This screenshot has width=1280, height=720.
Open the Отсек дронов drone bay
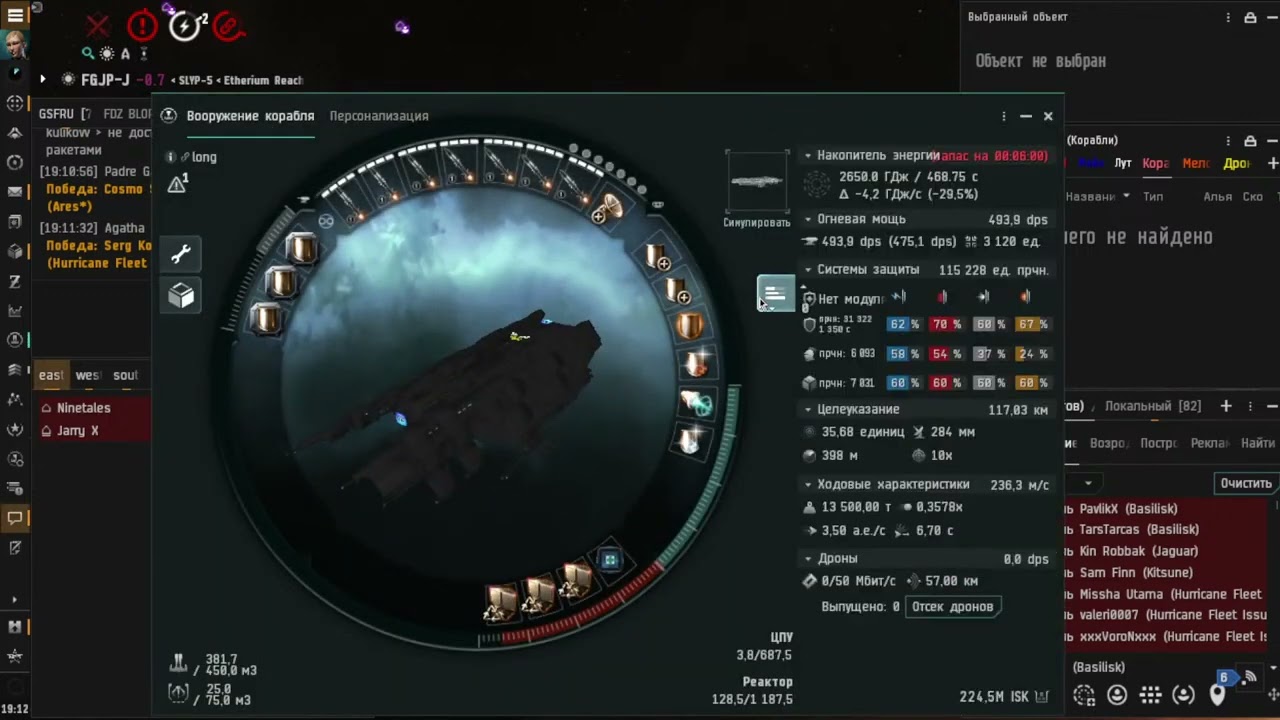952,606
